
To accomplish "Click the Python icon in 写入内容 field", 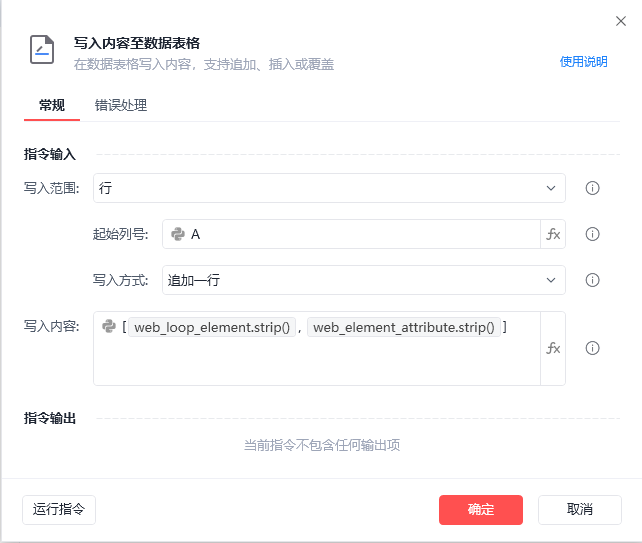I will (109, 327).
